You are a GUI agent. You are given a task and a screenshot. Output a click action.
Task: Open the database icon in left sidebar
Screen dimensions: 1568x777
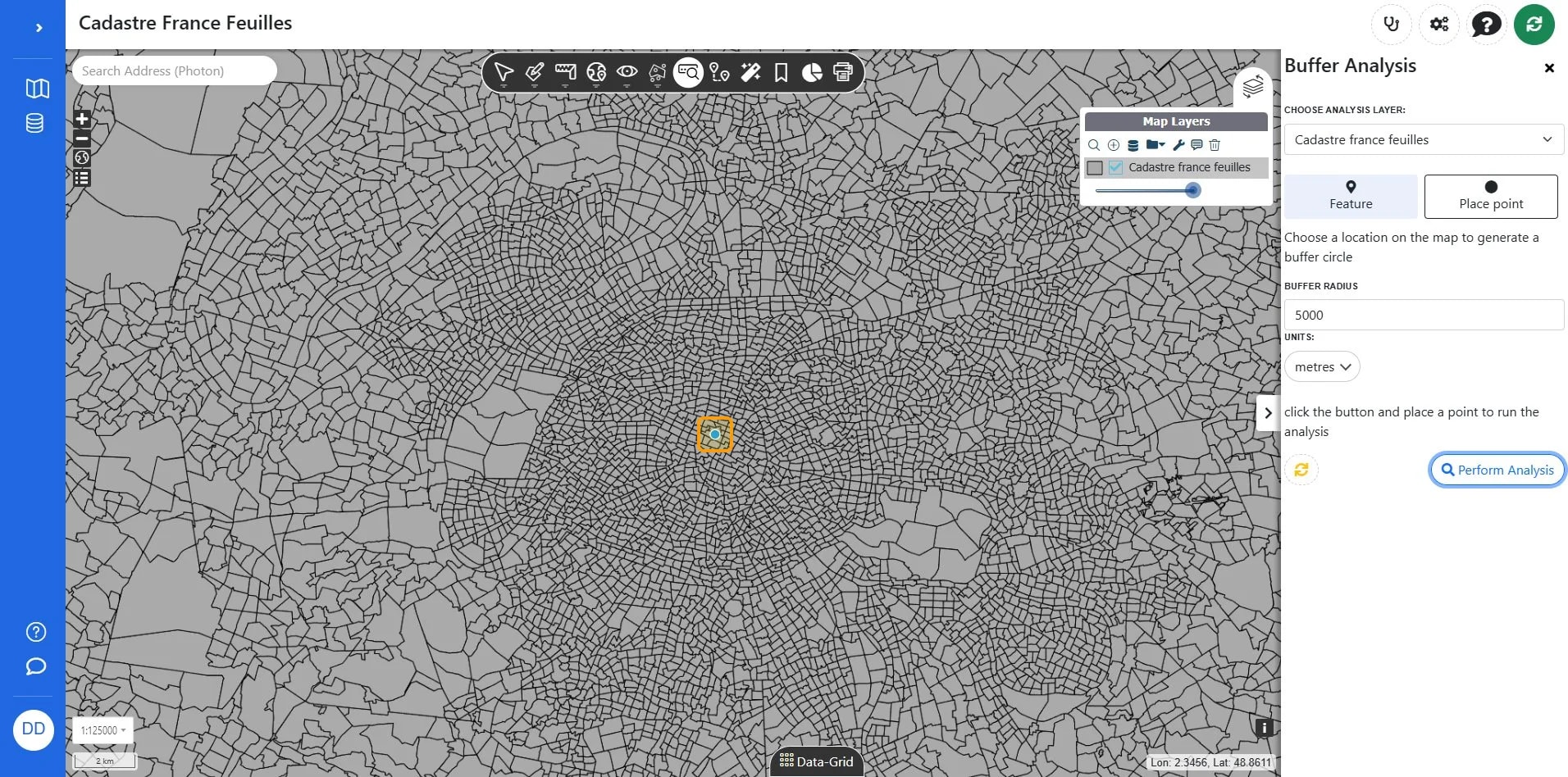point(34,124)
